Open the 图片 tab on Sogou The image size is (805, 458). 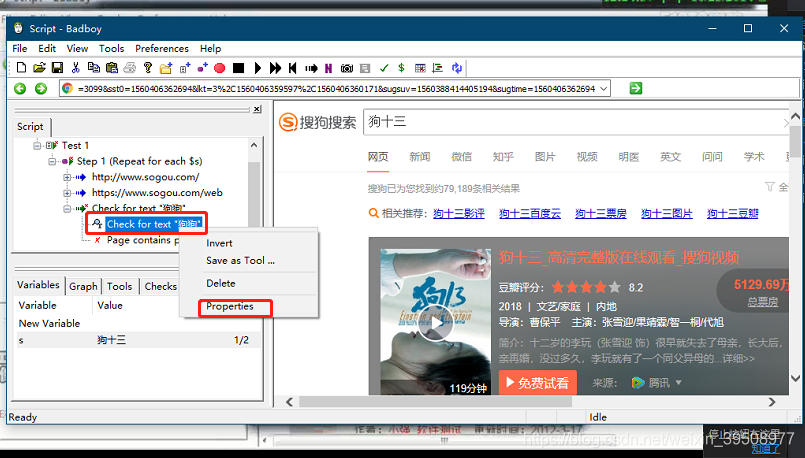(x=545, y=157)
